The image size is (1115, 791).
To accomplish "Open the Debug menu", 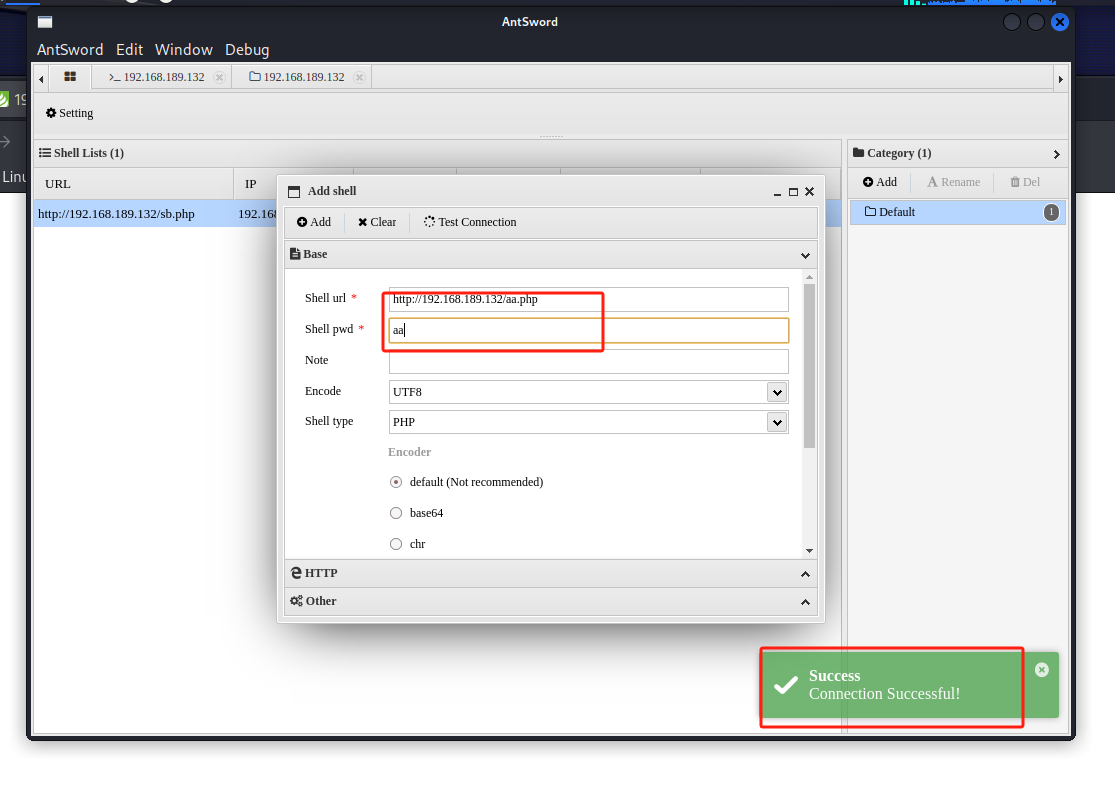I will point(247,50).
